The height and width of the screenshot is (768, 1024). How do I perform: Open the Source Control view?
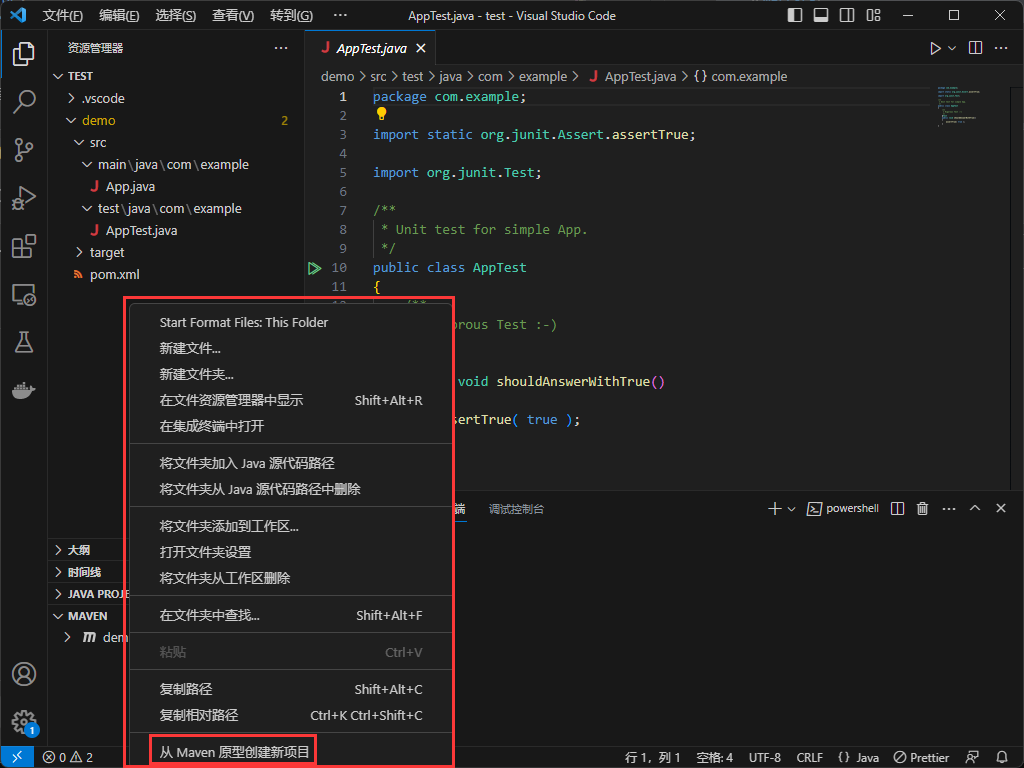24,149
